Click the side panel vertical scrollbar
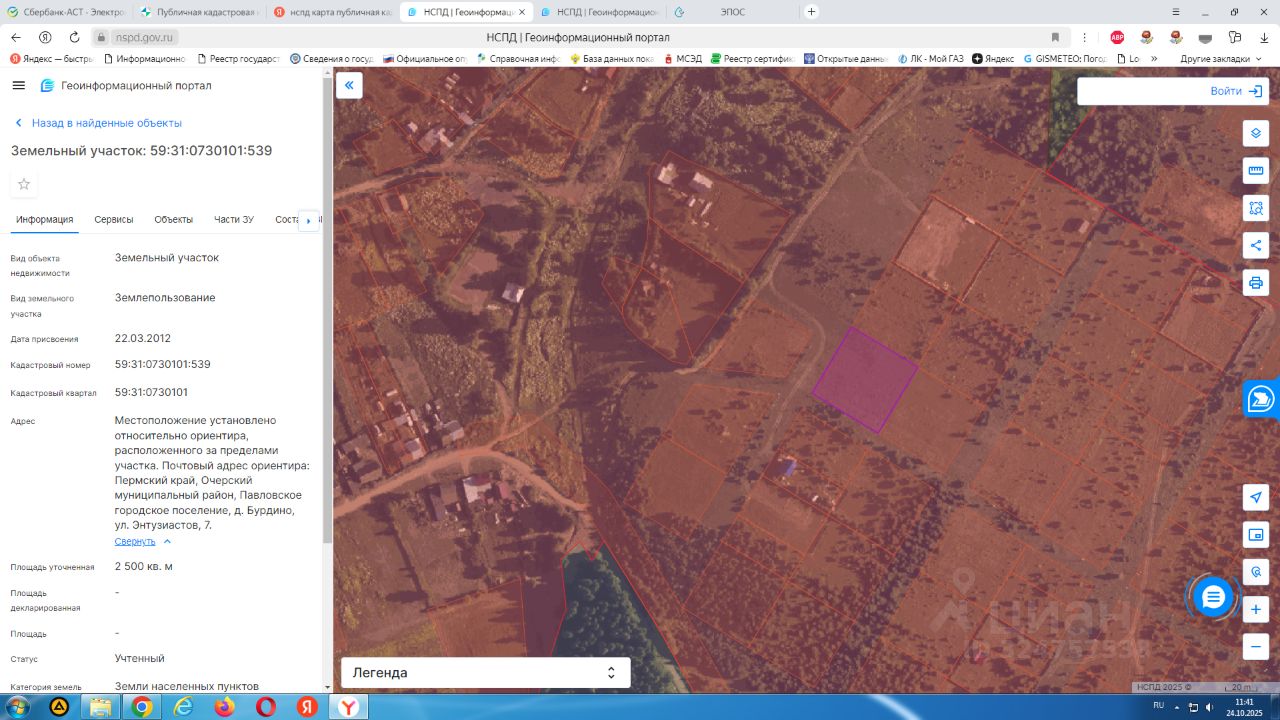This screenshot has height=720, width=1280. pos(327,310)
